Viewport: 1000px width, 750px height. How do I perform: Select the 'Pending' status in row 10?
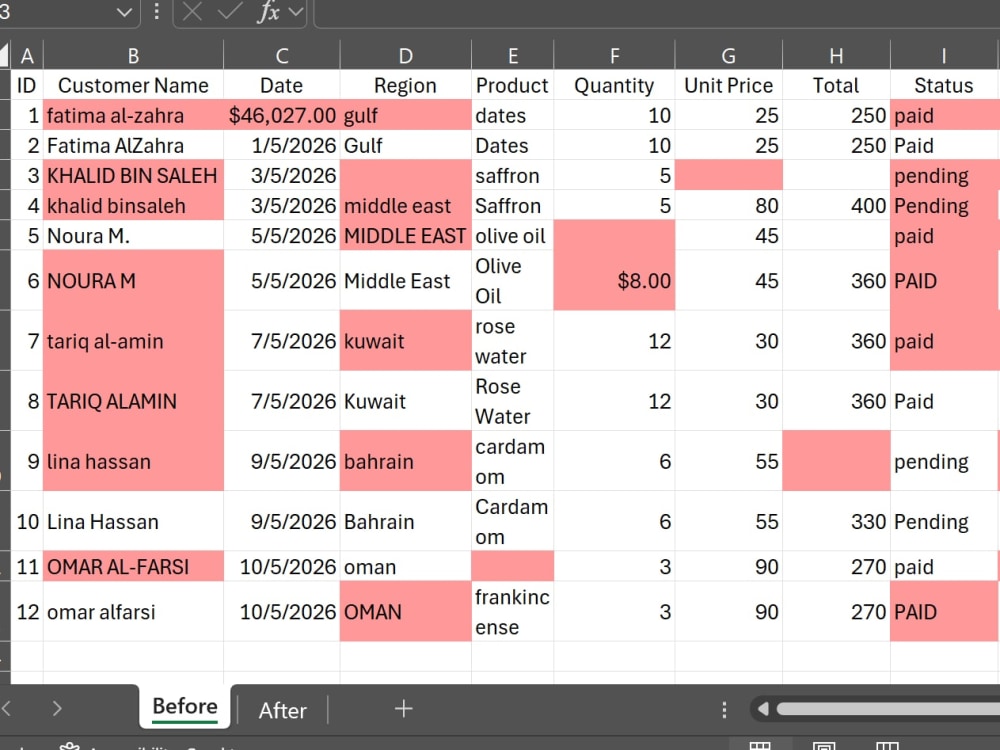tap(944, 521)
